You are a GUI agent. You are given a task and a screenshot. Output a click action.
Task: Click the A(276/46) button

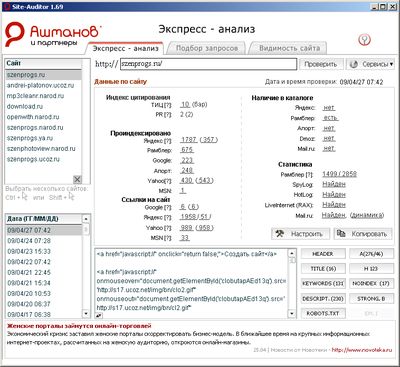371,254
